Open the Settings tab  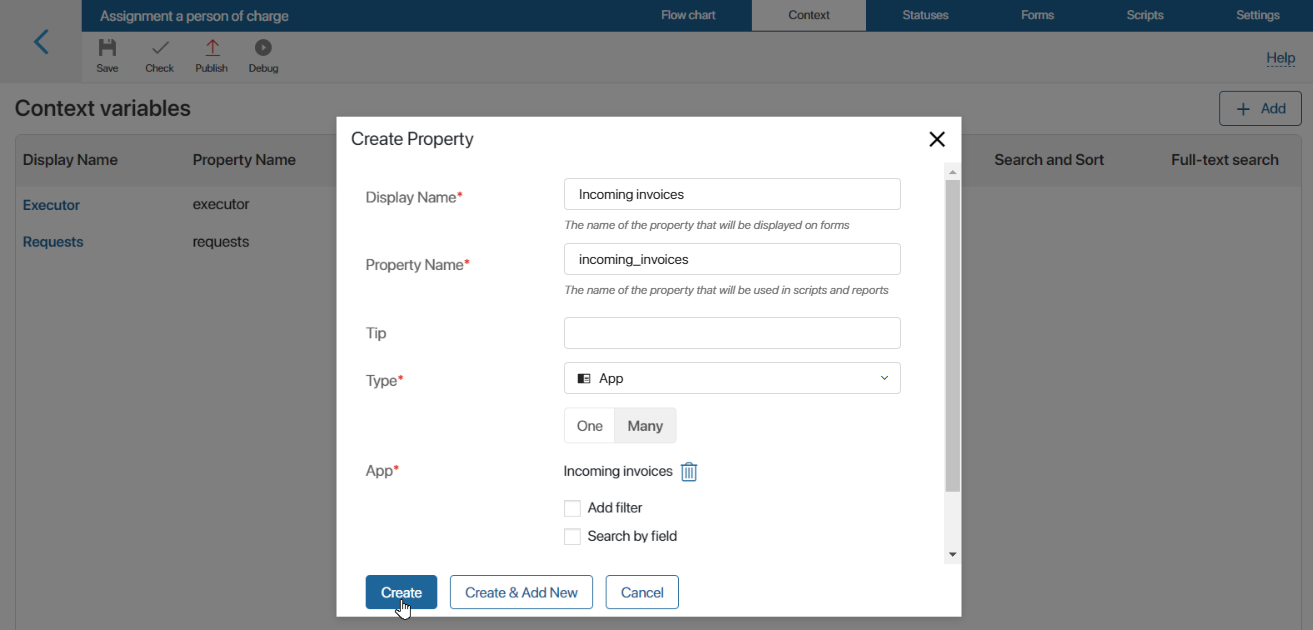click(x=1257, y=15)
